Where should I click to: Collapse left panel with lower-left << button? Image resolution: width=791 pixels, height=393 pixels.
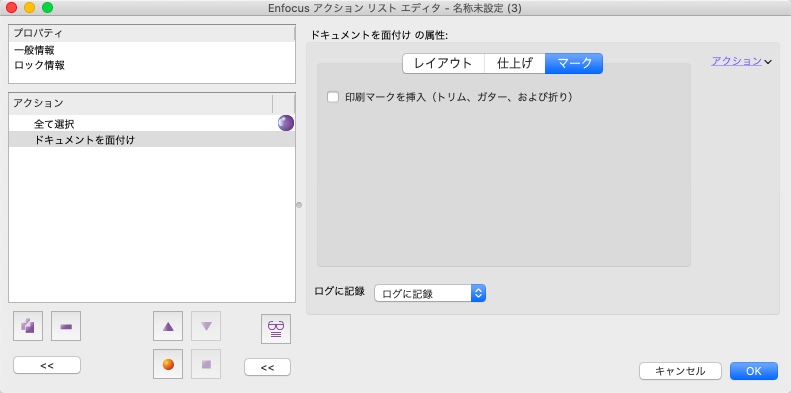pyautogui.click(x=47, y=365)
